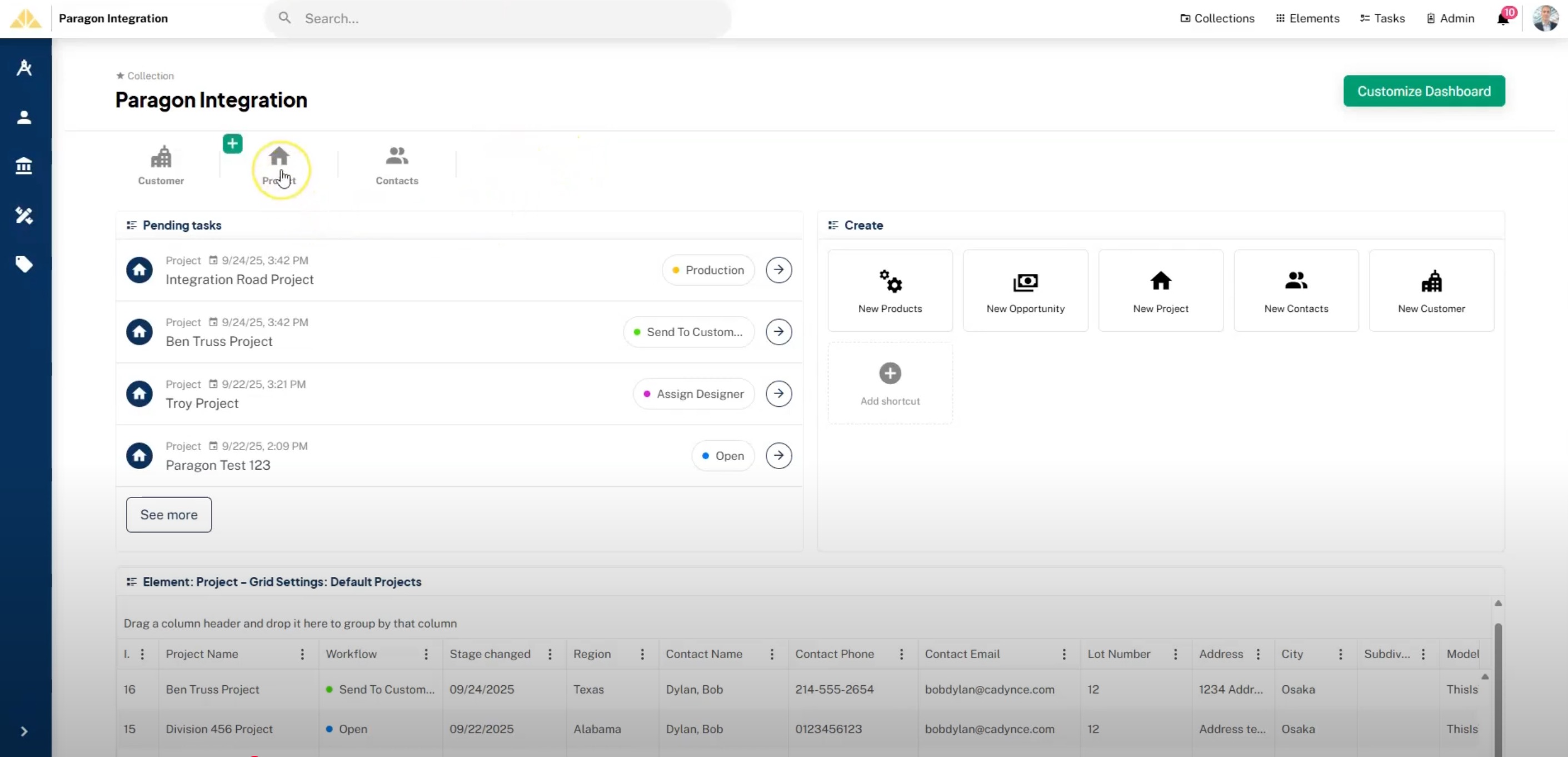Open Region column options menu
Viewport: 1568px width, 757px height.
pyautogui.click(x=642, y=654)
